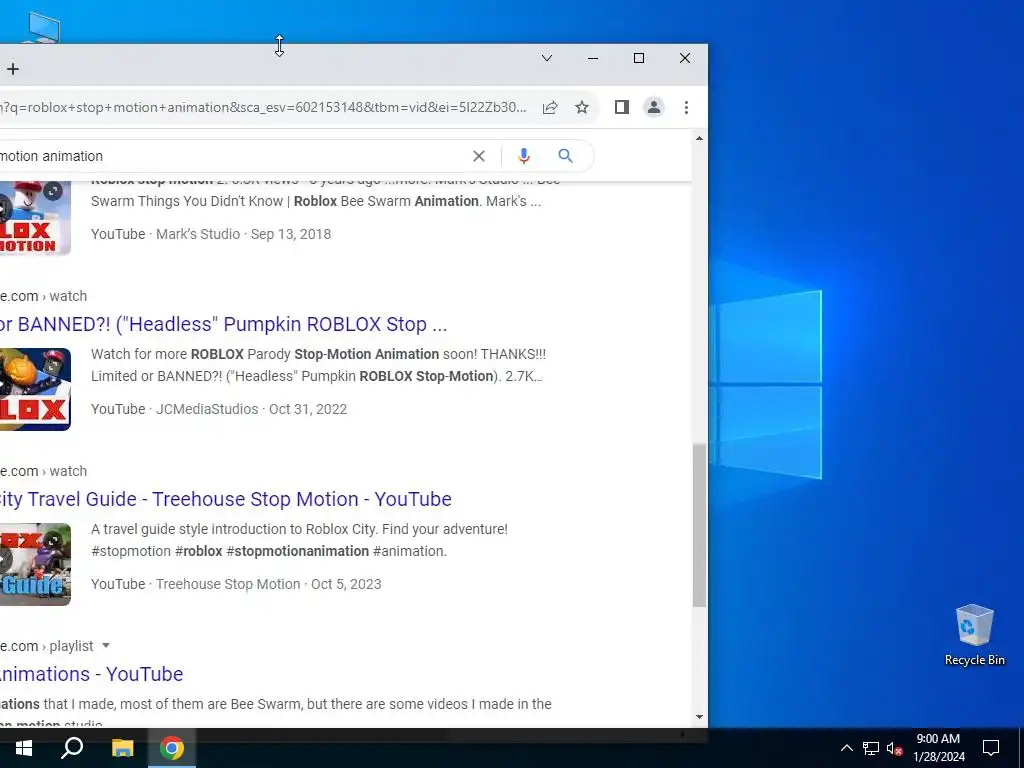Screen dimensions: 1024x768
Task: Run search with magnifier icon
Action: click(x=566, y=155)
